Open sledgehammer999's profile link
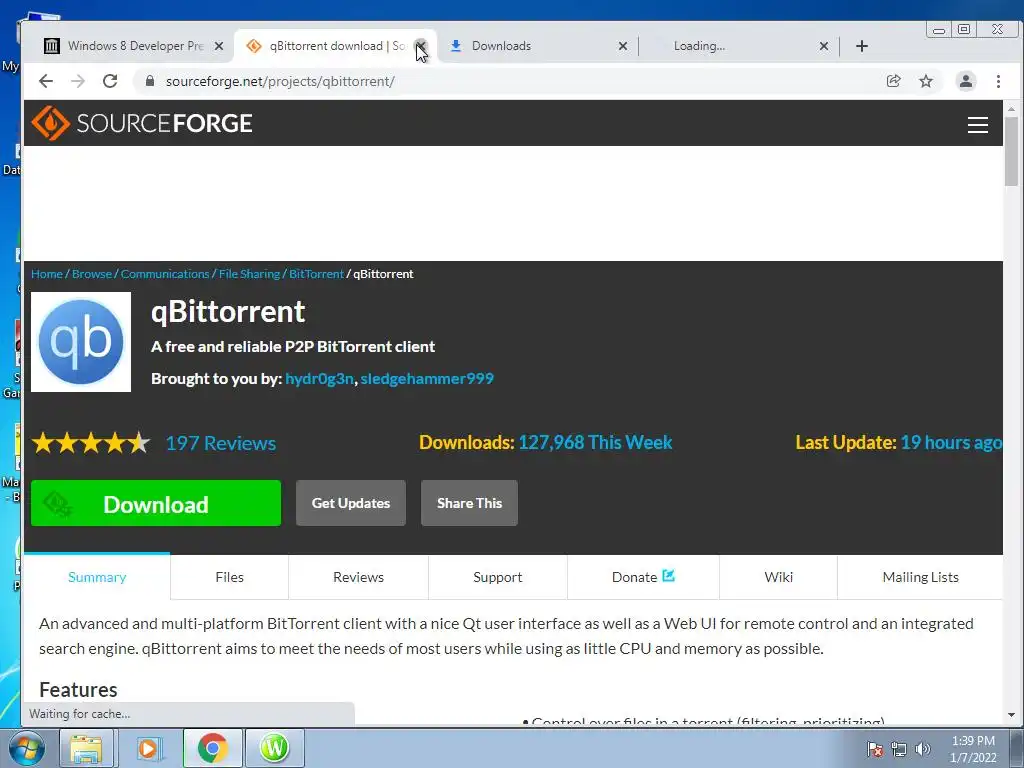The height and width of the screenshot is (768, 1024). pyautogui.click(x=427, y=379)
